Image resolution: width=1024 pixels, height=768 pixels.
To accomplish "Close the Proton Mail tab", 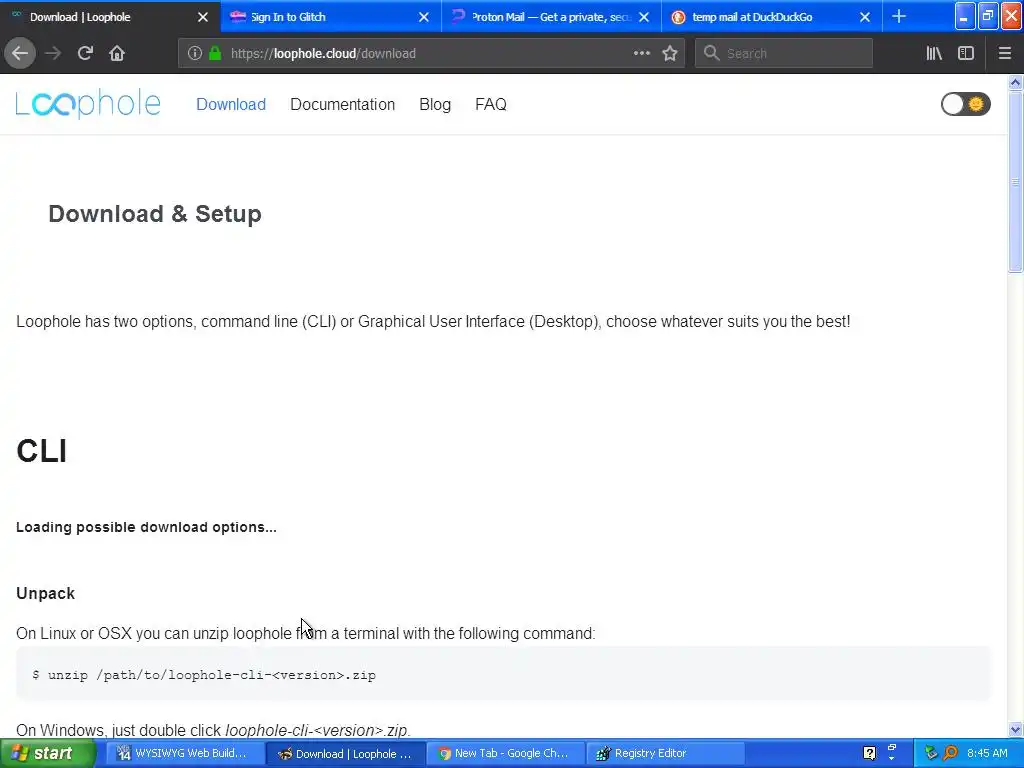I will [644, 17].
